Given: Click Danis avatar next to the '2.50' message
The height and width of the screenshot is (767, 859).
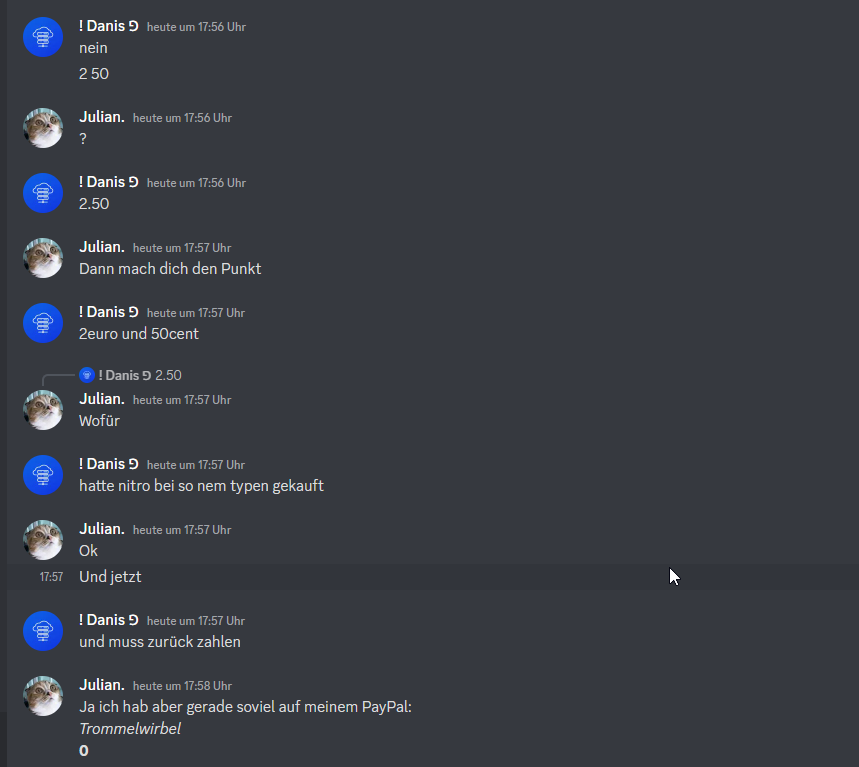Looking at the screenshot, I should coord(43,193).
